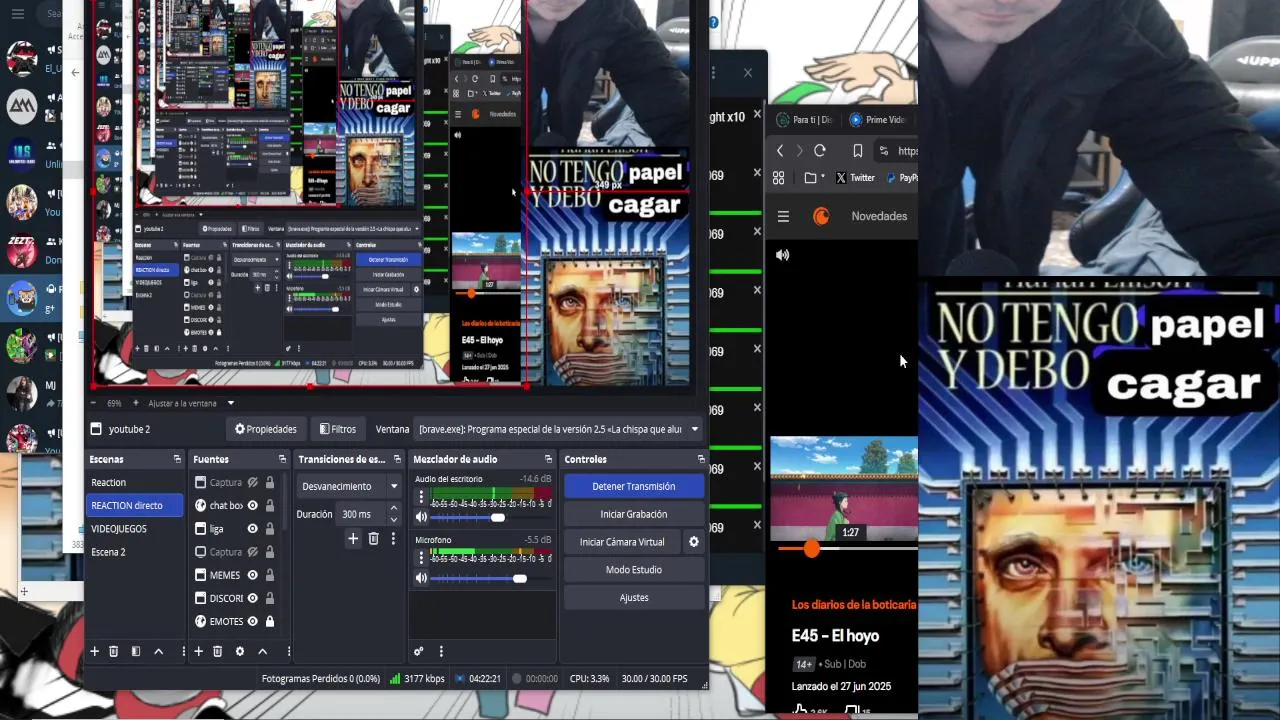Switch to the Escena 2 scene
1280x720 pixels.
(x=134, y=552)
